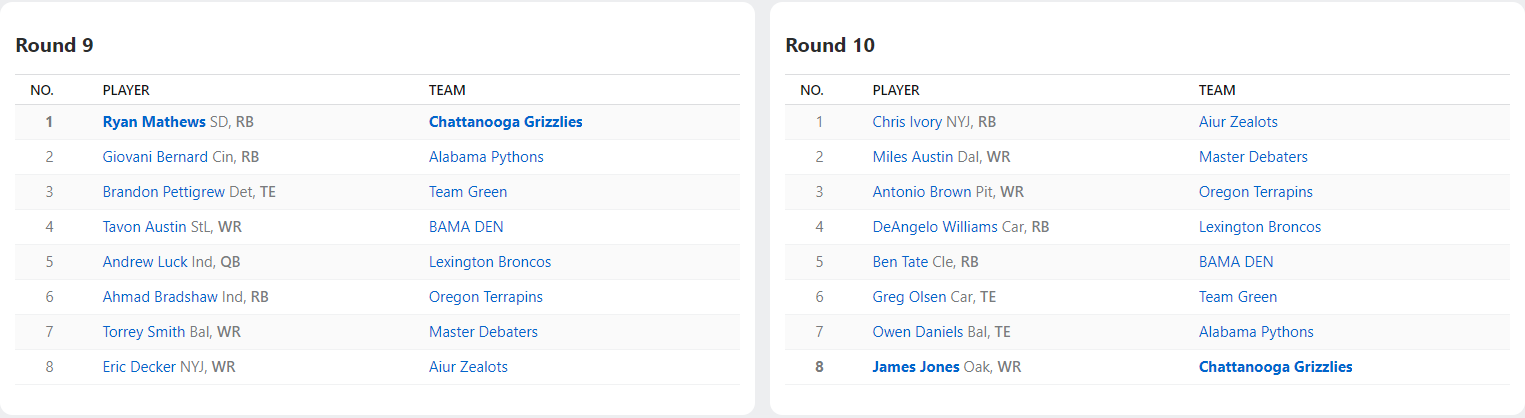Open Brandon Pettigrew player page
1525x418 pixels.
[x=164, y=192]
